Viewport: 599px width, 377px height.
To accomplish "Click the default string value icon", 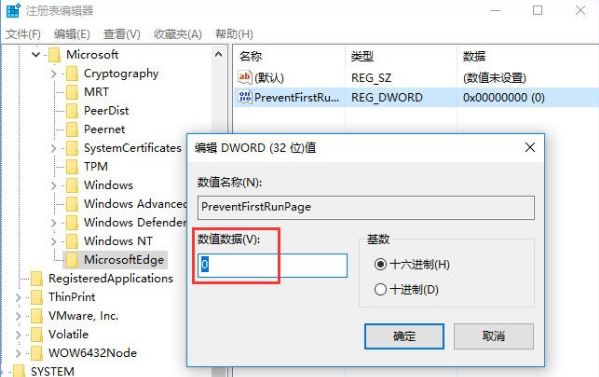I will pos(245,77).
